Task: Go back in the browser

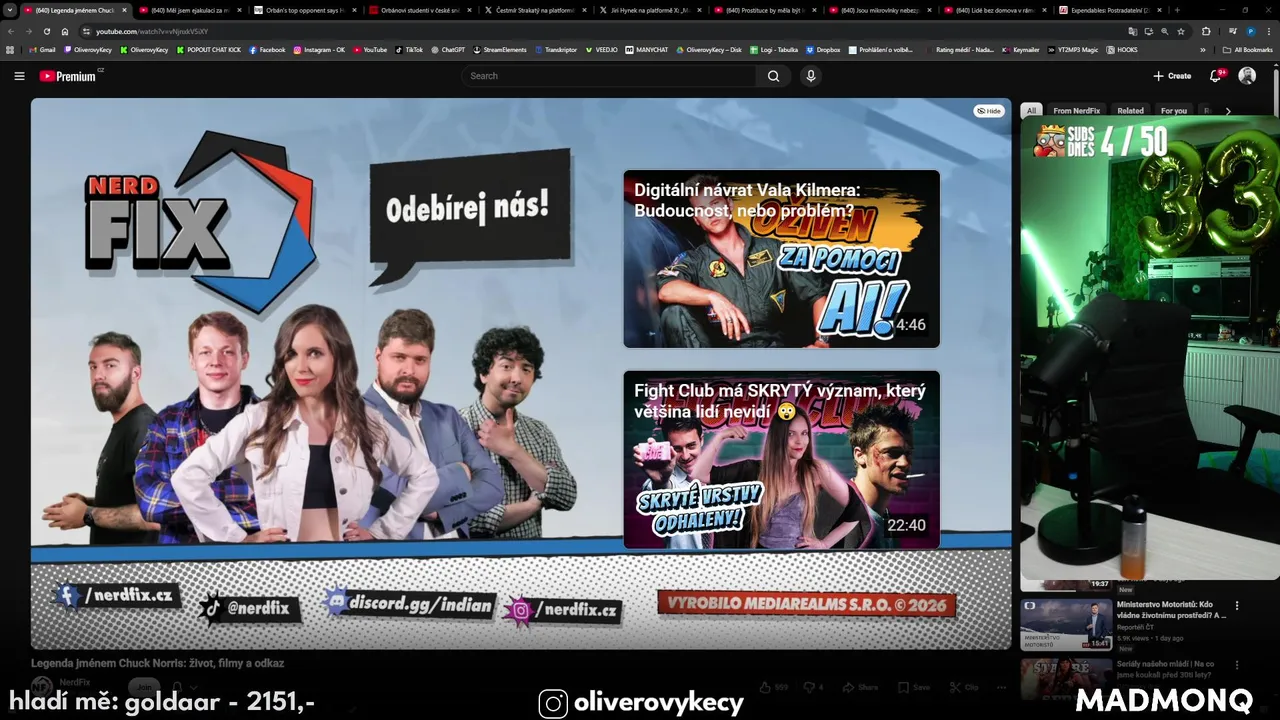Action: click(x=11, y=31)
